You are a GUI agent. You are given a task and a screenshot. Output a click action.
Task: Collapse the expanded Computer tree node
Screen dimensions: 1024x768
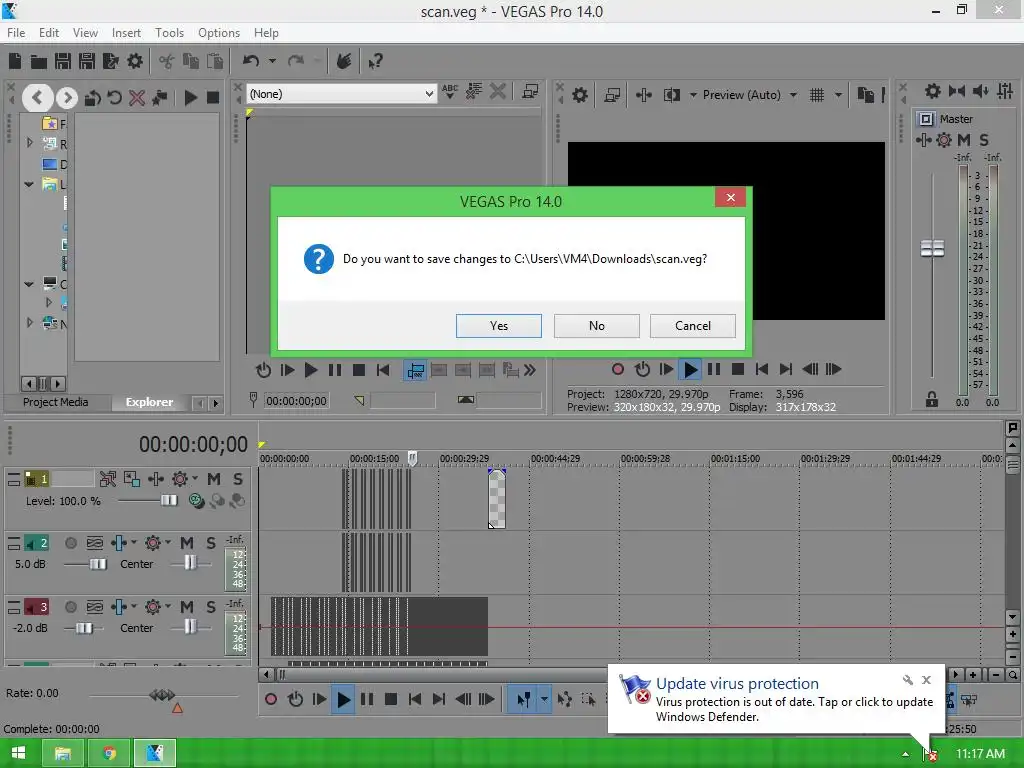[x=29, y=284]
